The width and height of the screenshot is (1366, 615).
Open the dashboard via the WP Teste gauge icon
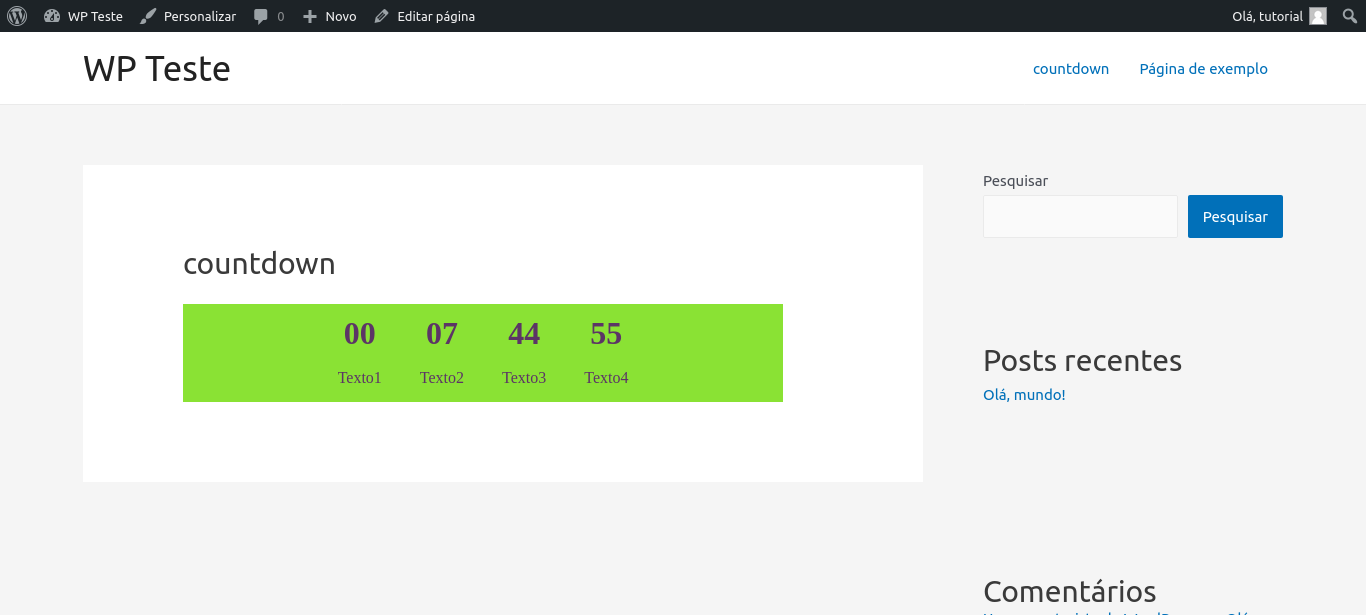click(x=51, y=16)
